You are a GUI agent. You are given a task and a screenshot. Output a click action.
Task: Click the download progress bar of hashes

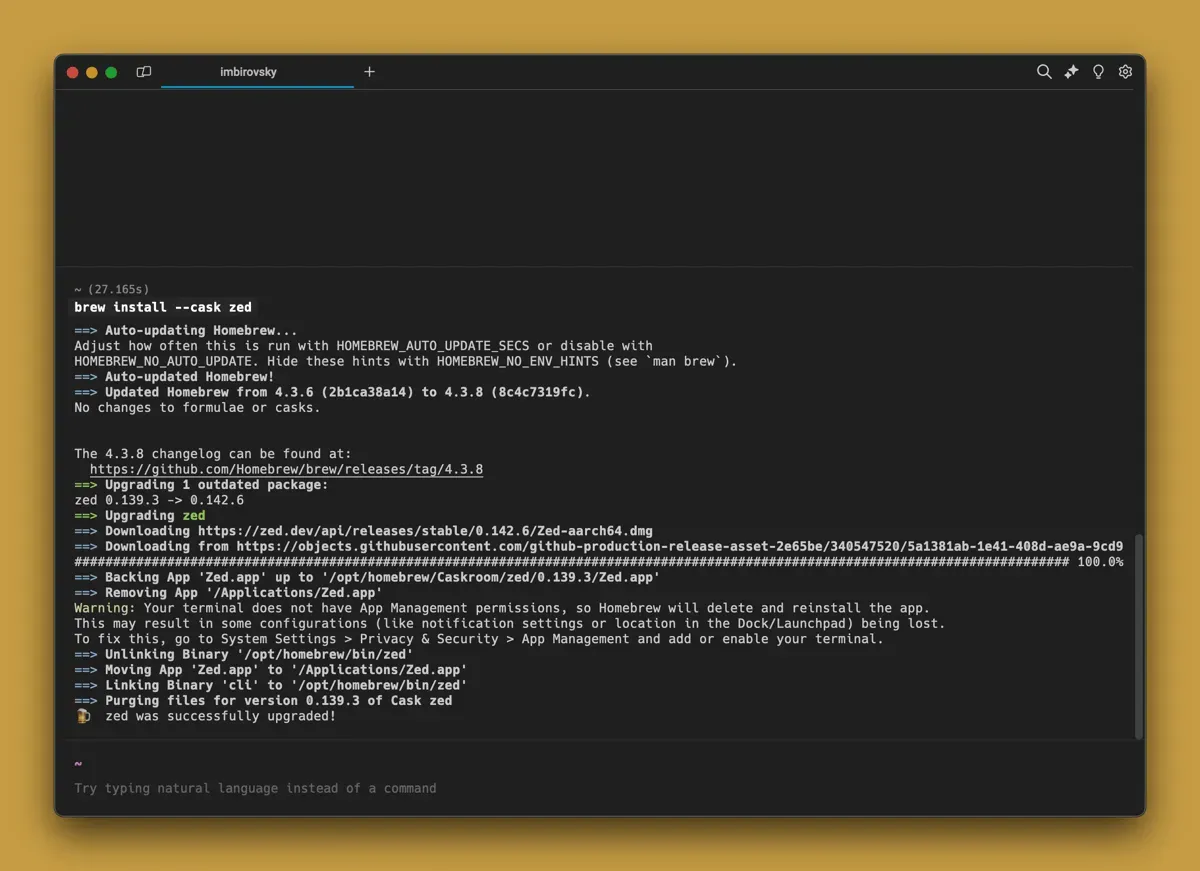click(x=570, y=562)
